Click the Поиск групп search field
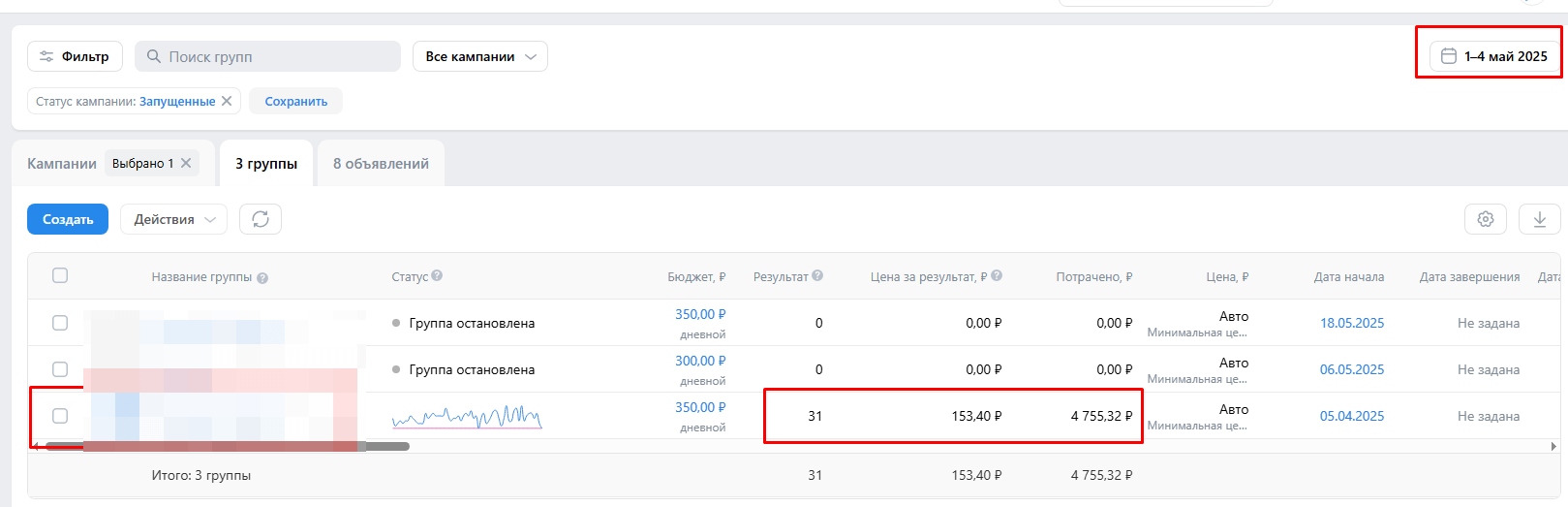This screenshot has height=507, width=1568. 276,56
